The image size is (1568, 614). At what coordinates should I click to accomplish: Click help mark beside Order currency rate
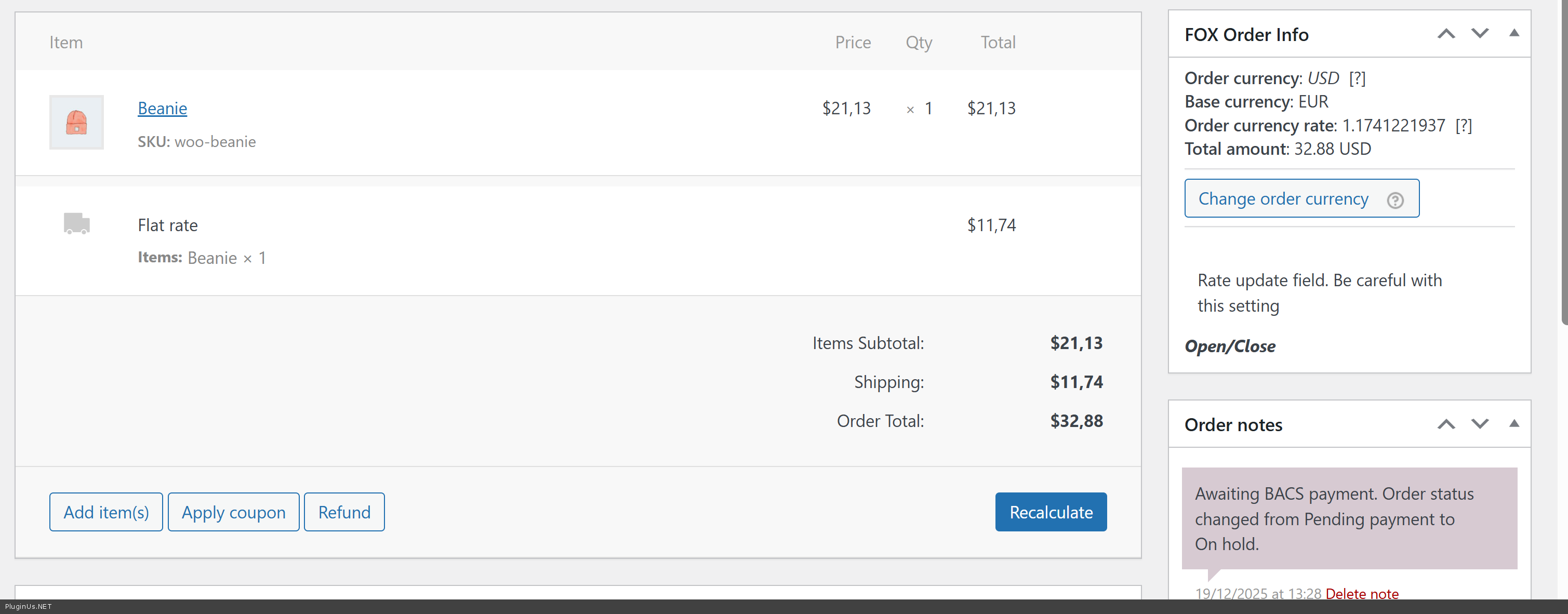(1463, 125)
